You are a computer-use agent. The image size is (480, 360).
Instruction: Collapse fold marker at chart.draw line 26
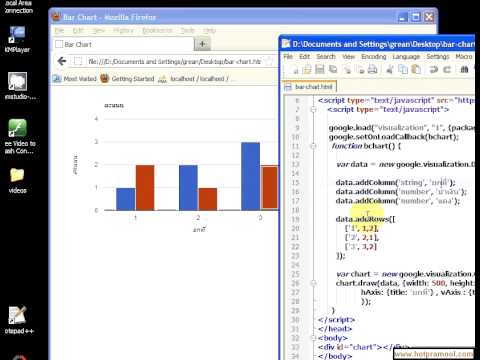click(x=313, y=283)
